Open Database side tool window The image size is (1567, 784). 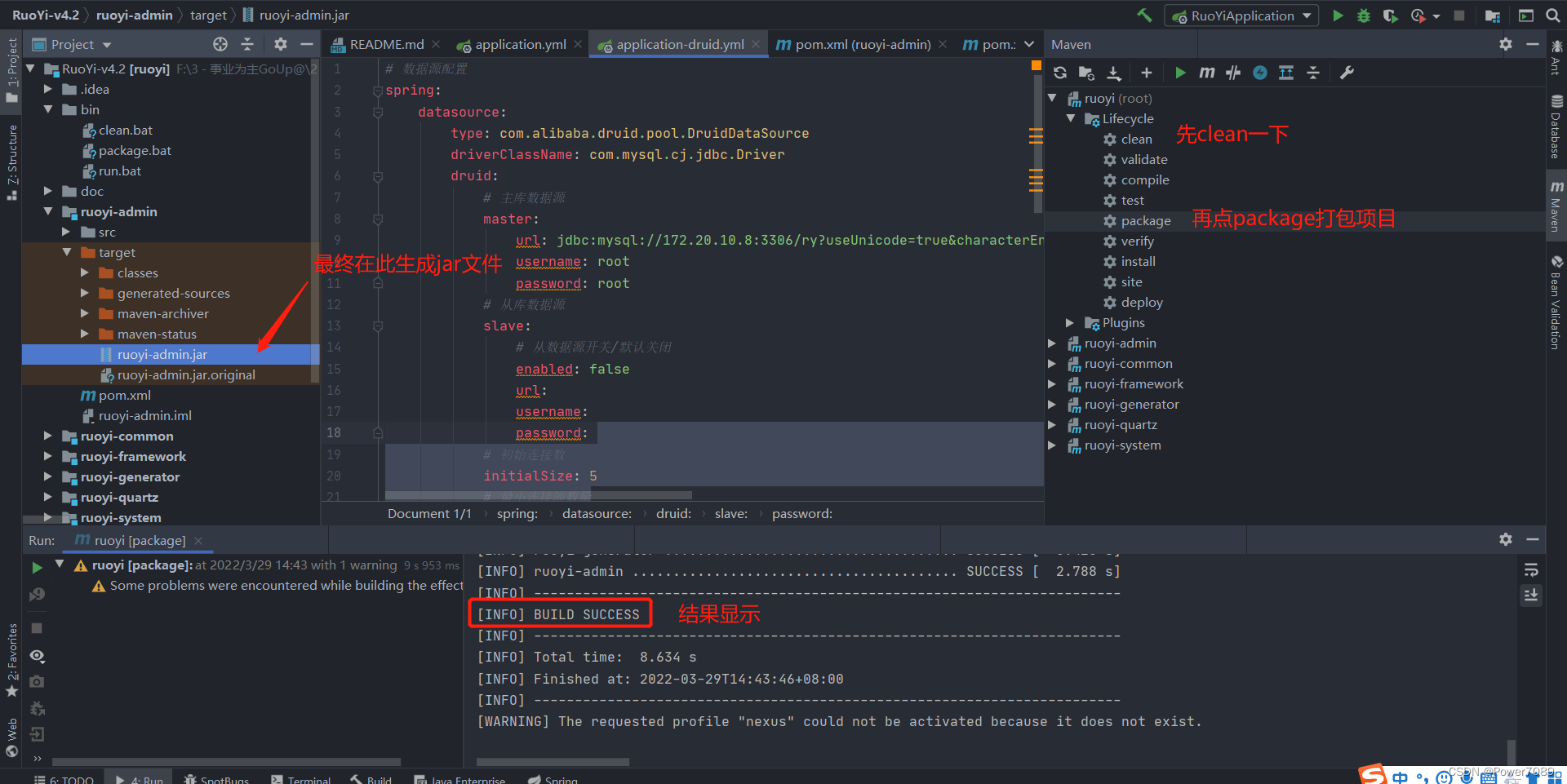[x=1556, y=126]
